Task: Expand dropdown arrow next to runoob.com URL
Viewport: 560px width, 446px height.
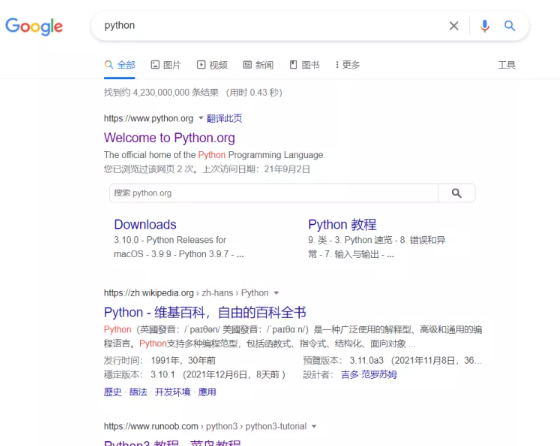Action: 314,426
